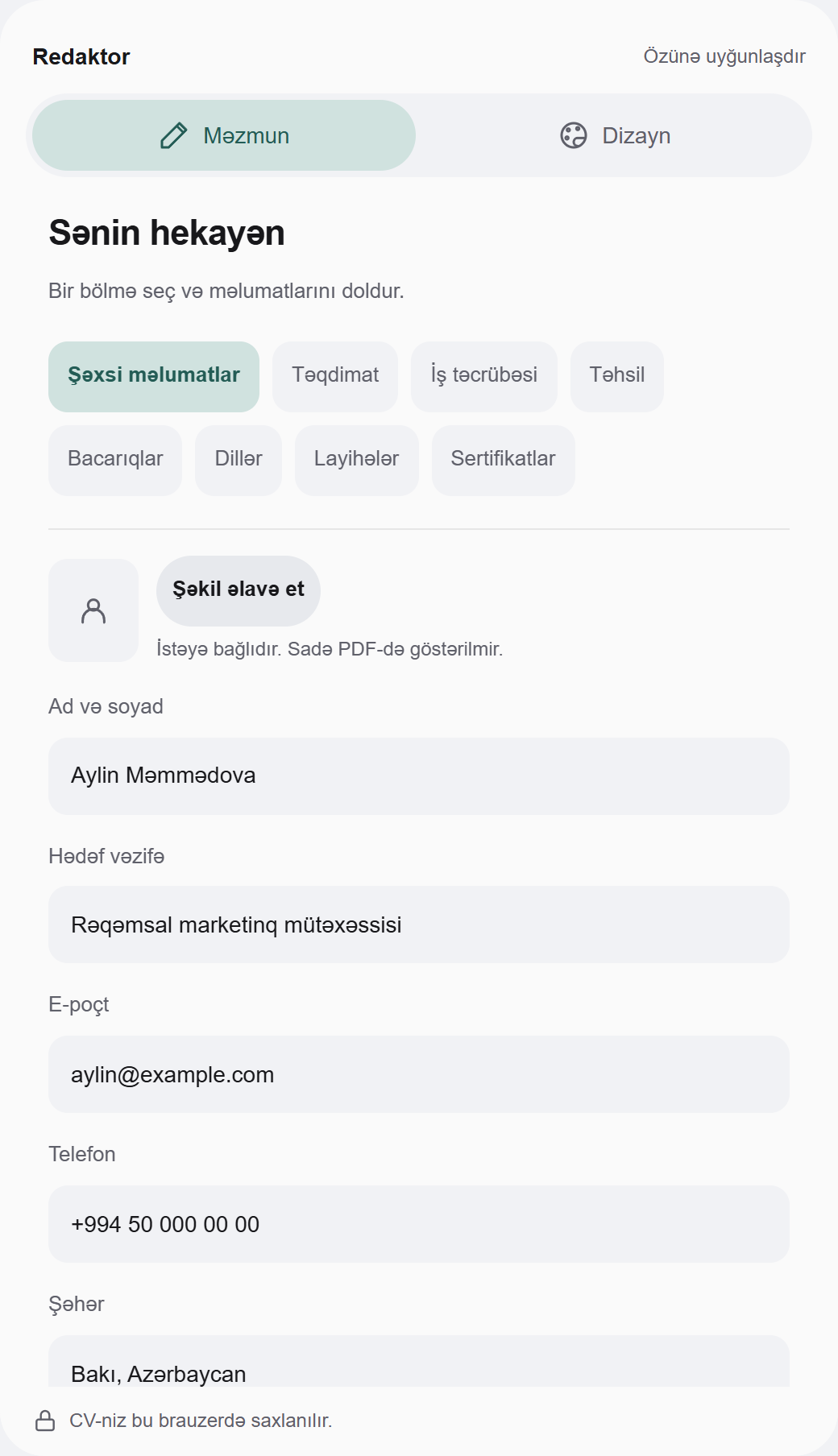Viewport: 838px width, 1456px height.
Task: Show the Layihələr section
Action: click(x=357, y=461)
